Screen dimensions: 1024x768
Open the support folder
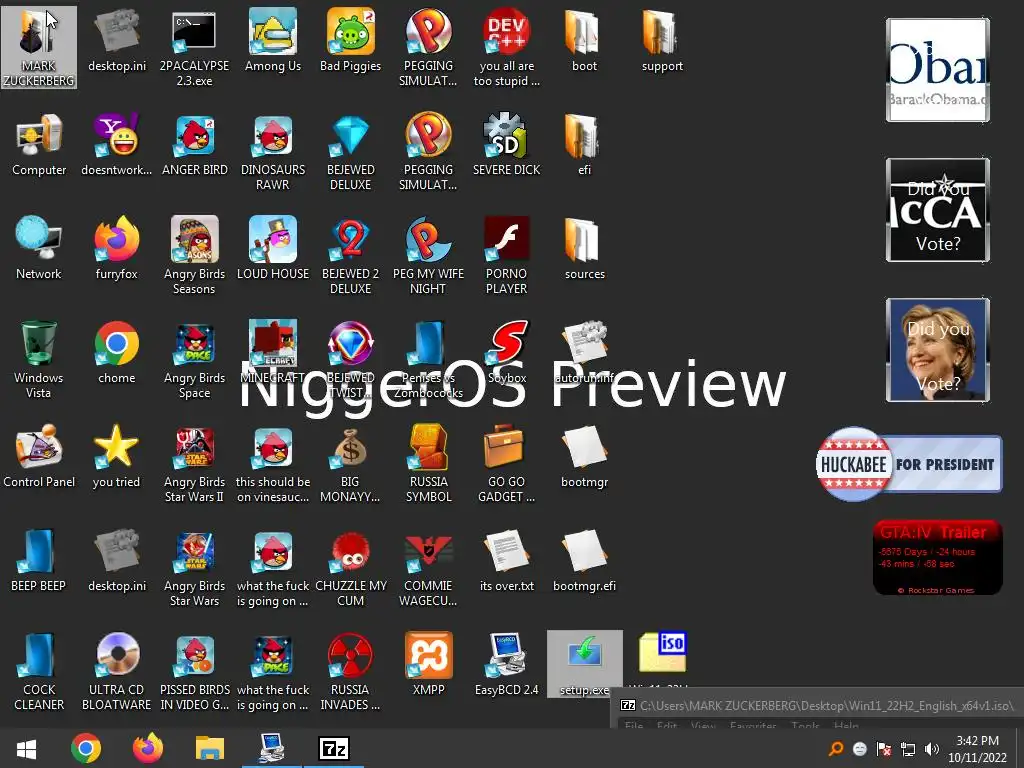pyautogui.click(x=662, y=40)
